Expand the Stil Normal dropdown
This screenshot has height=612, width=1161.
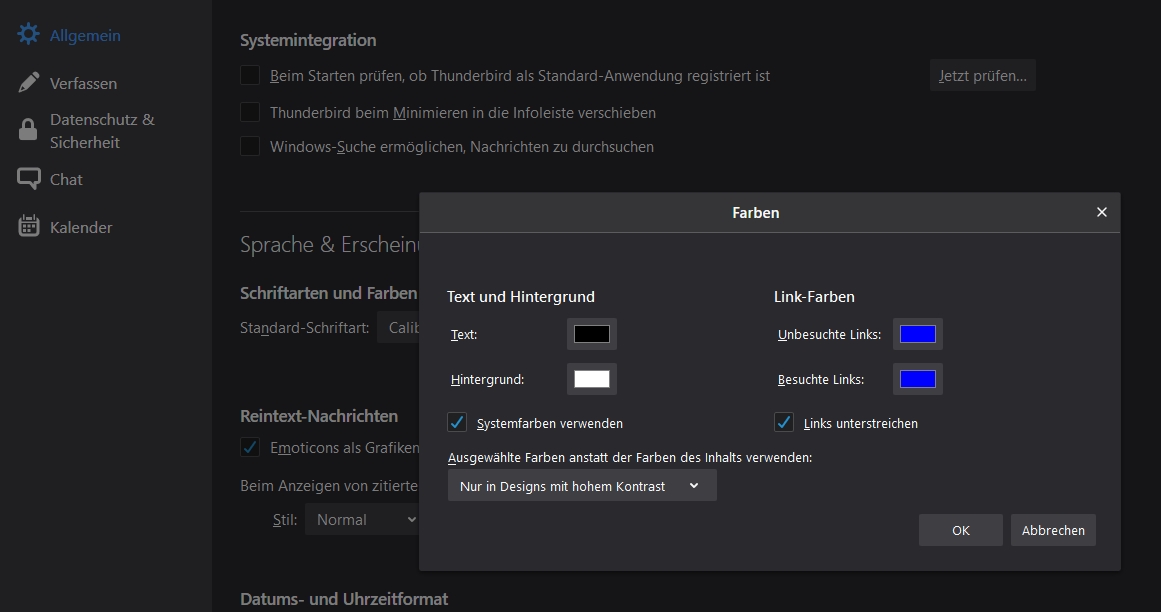tap(364, 520)
